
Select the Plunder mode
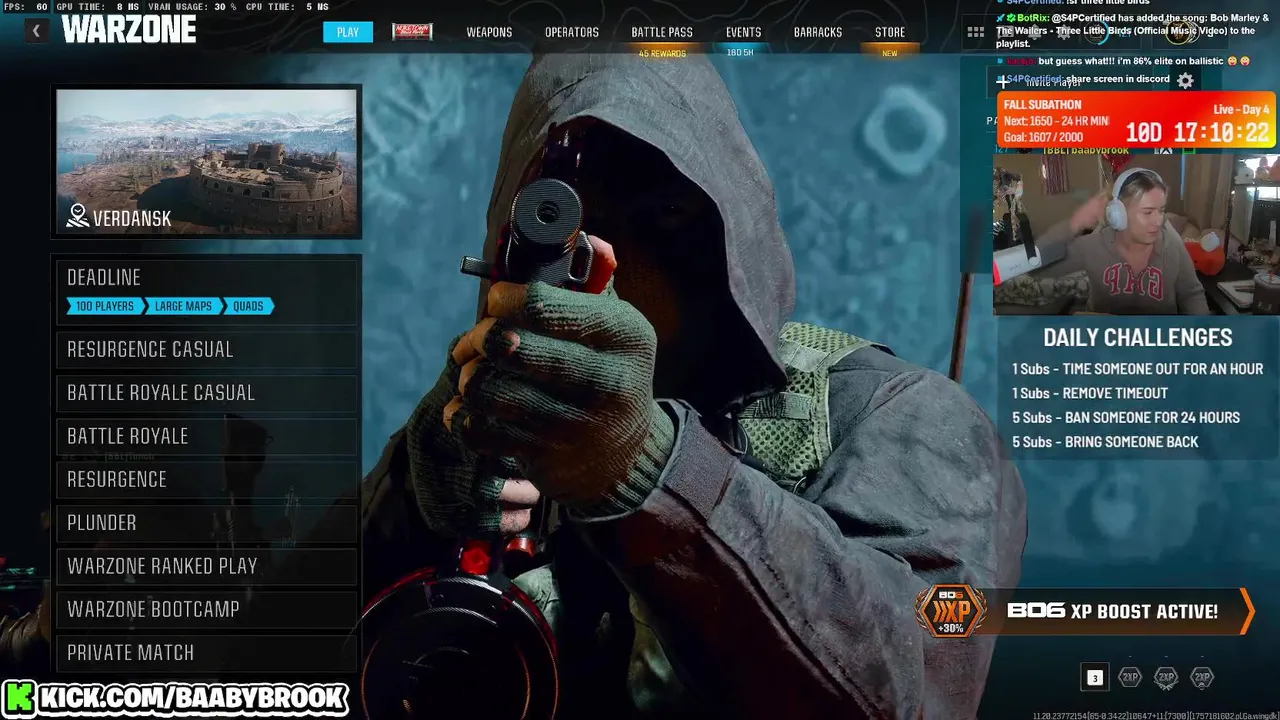pyautogui.click(x=207, y=522)
